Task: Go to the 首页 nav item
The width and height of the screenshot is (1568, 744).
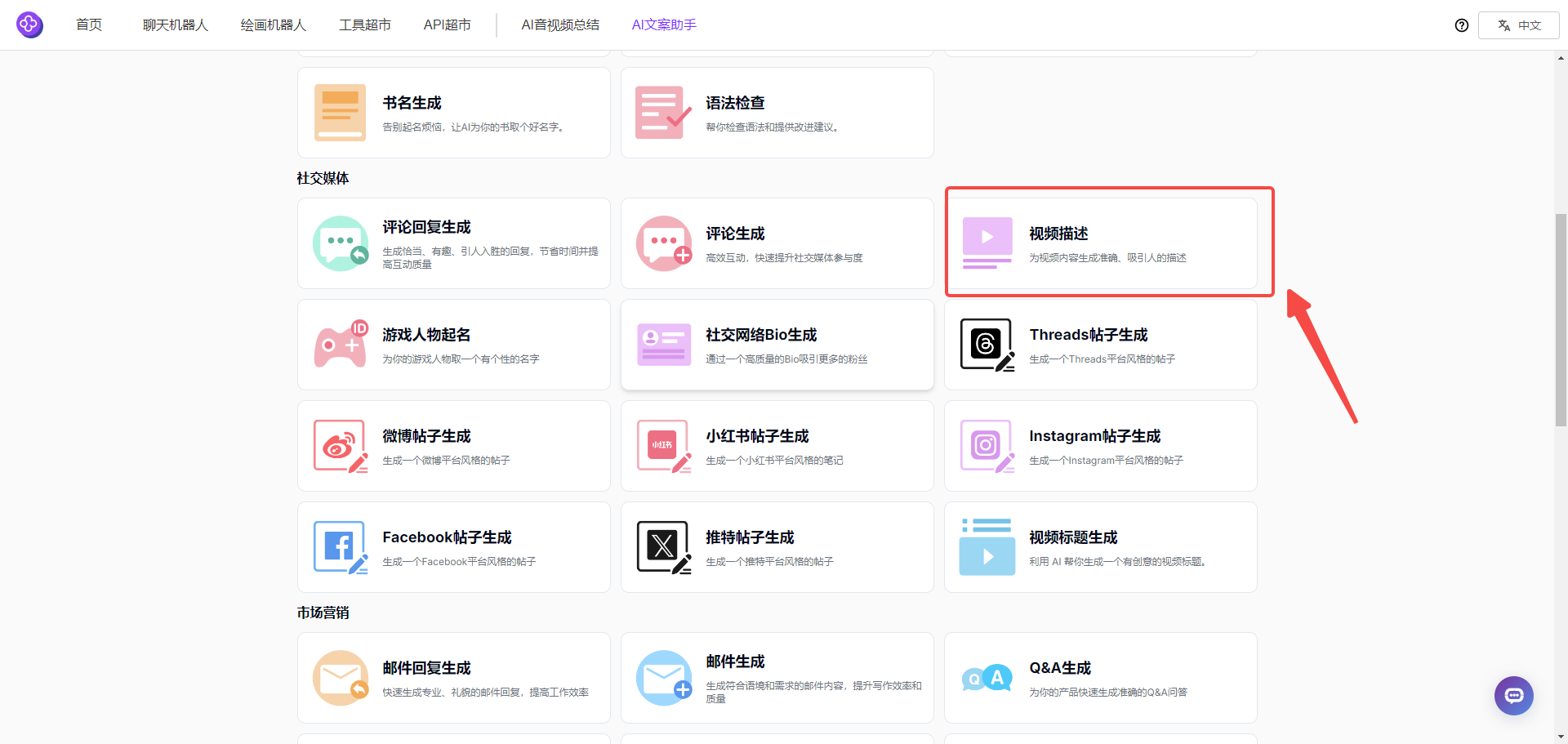Action: [x=89, y=25]
